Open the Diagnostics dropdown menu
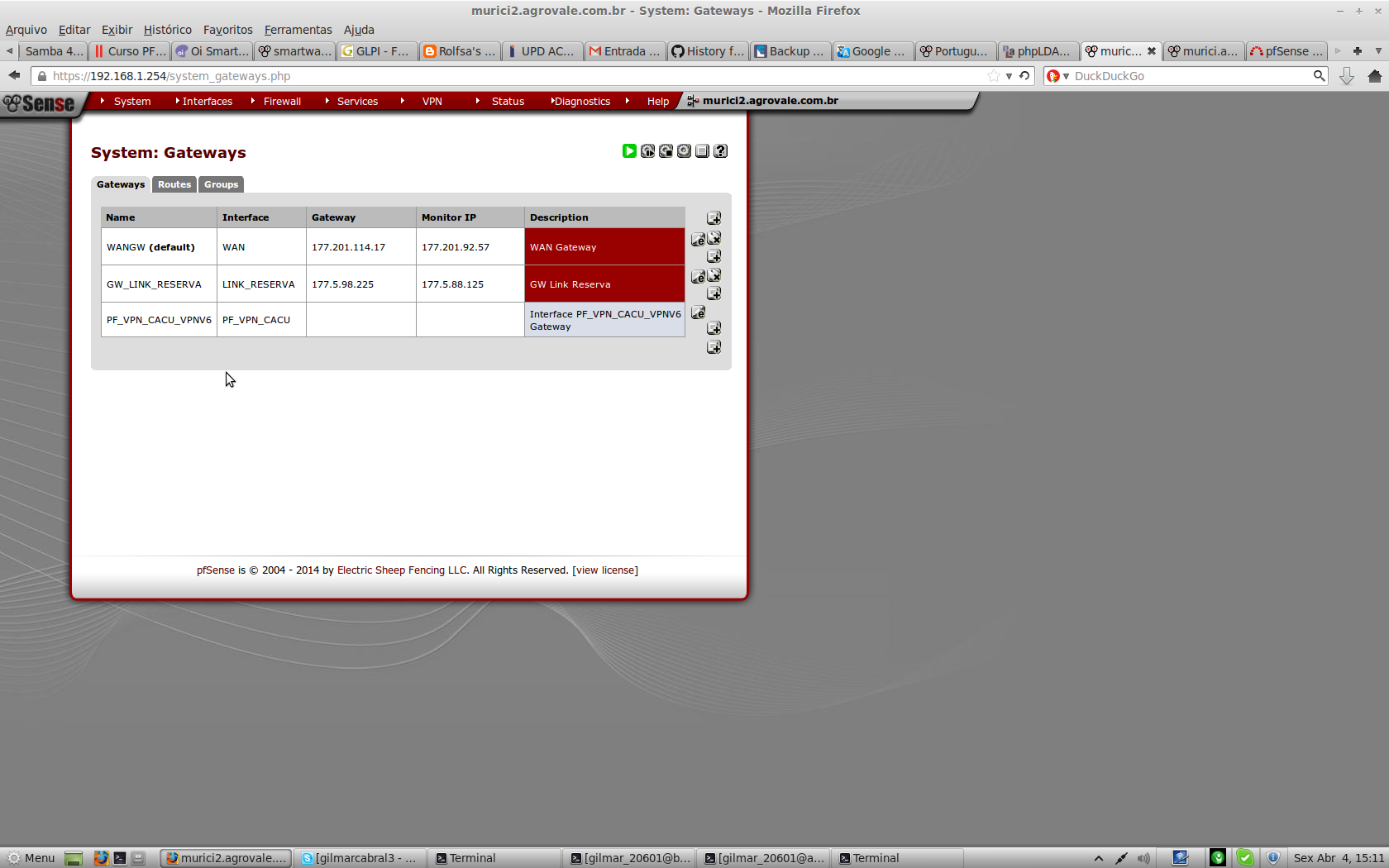This screenshot has width=1389, height=868. [x=582, y=102]
